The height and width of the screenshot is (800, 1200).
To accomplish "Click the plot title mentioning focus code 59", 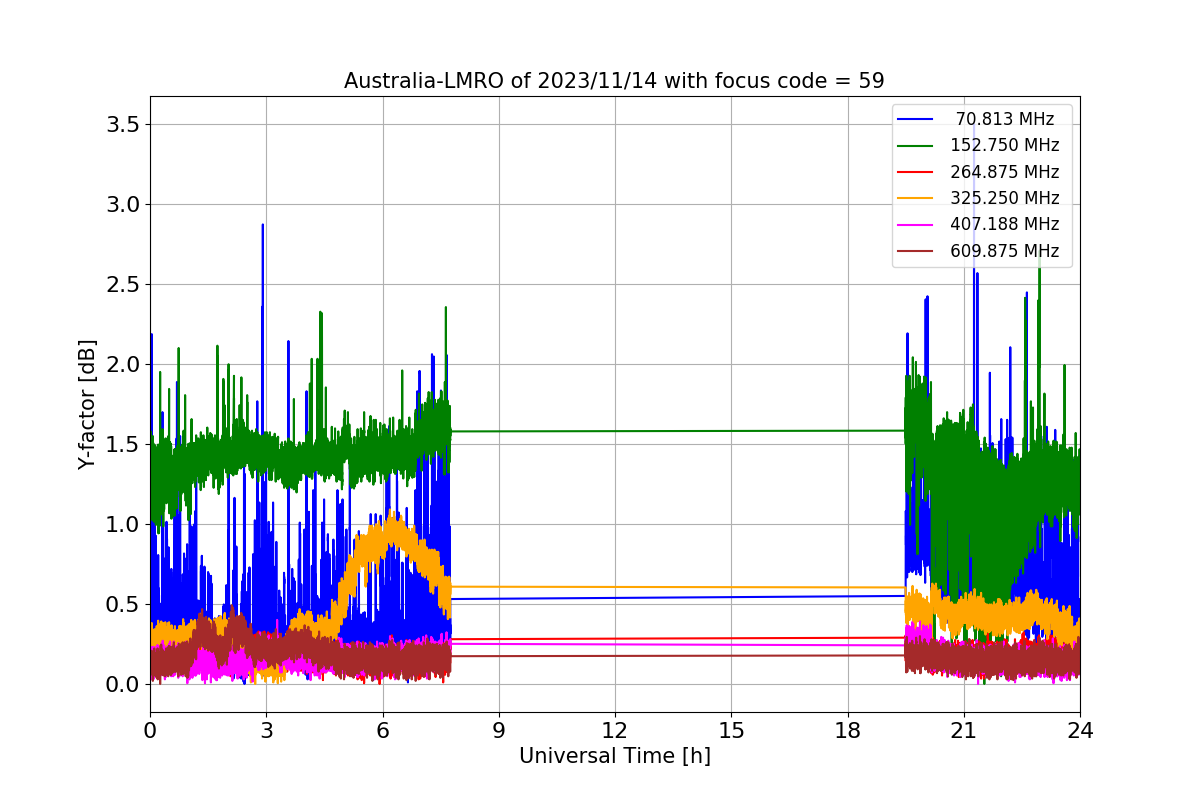I will [614, 81].
